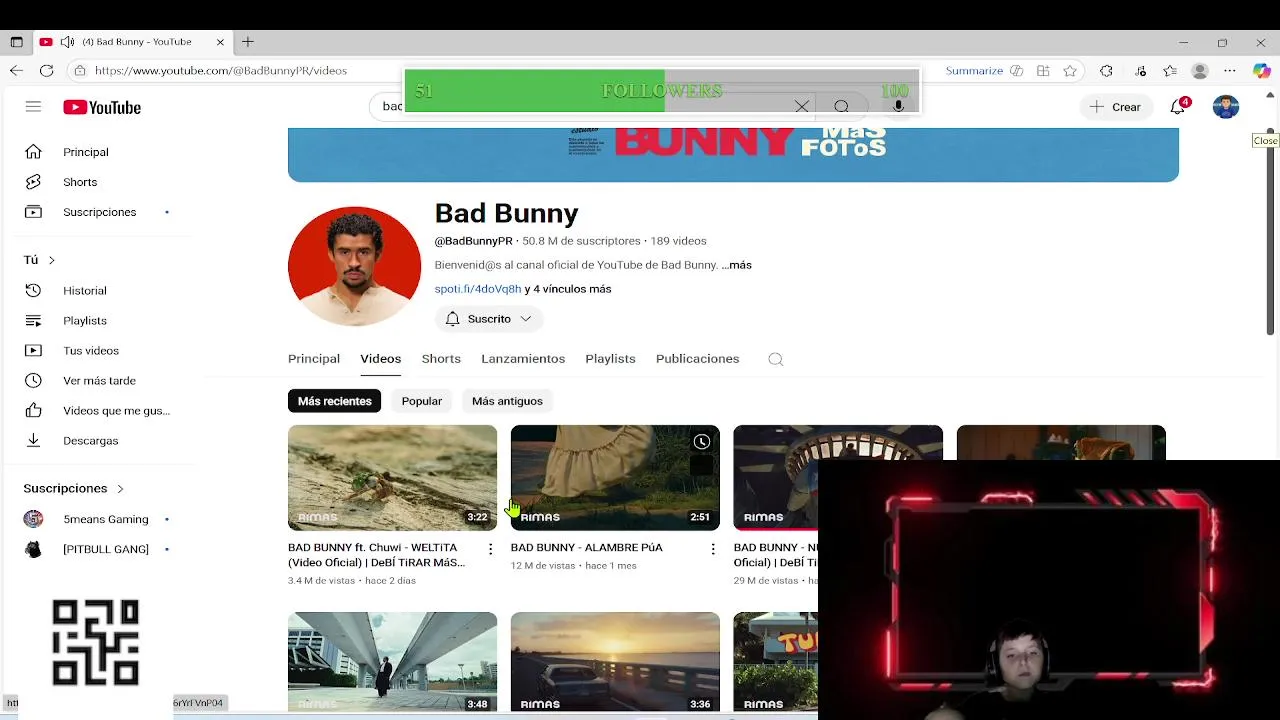
Task: Open a new browser tab
Action: pyautogui.click(x=248, y=42)
